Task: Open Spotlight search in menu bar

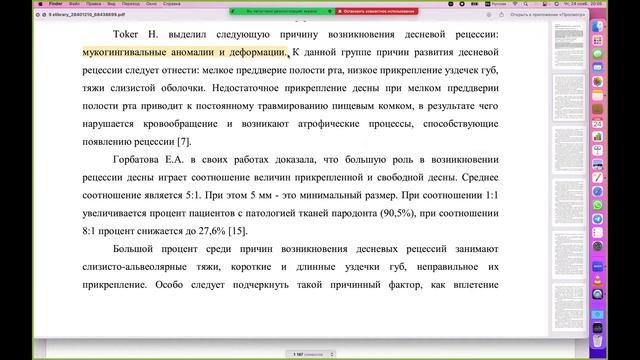Action: coord(526,4)
